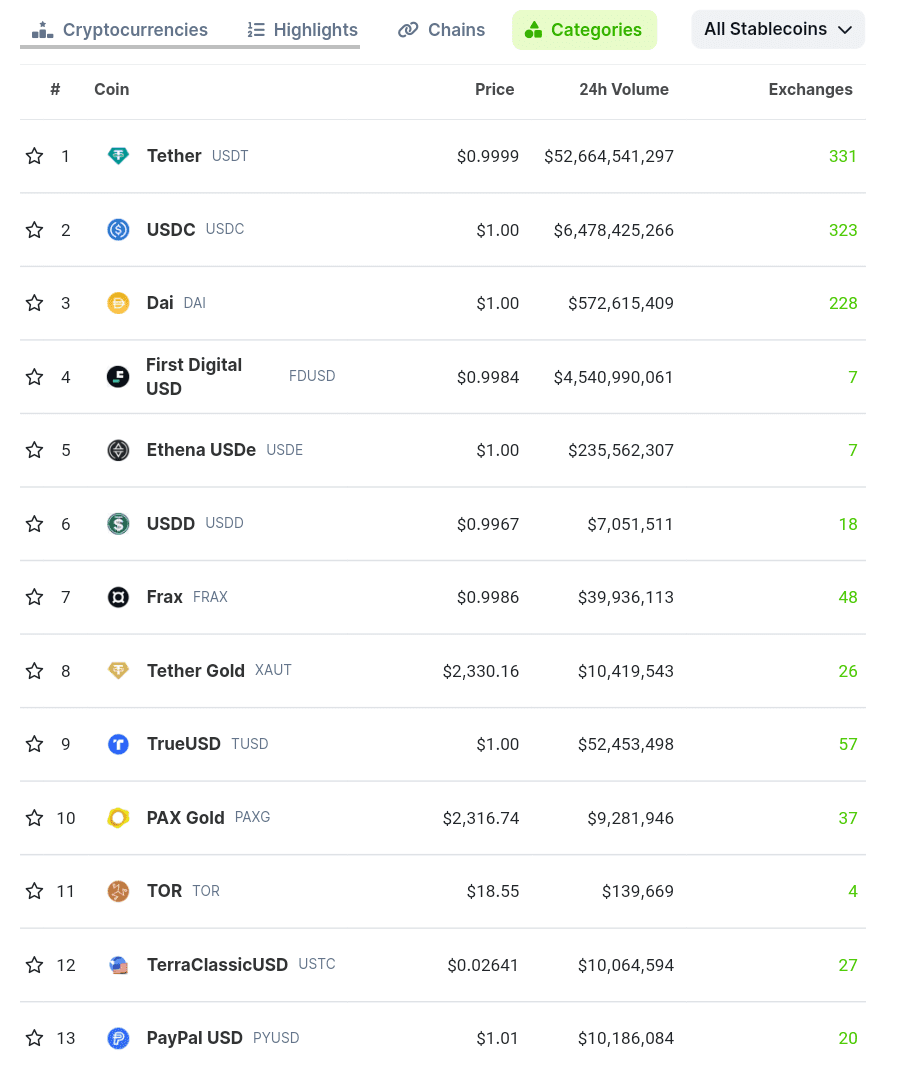
Task: Open the TerraClassicUSD coin link
Action: click(x=217, y=965)
